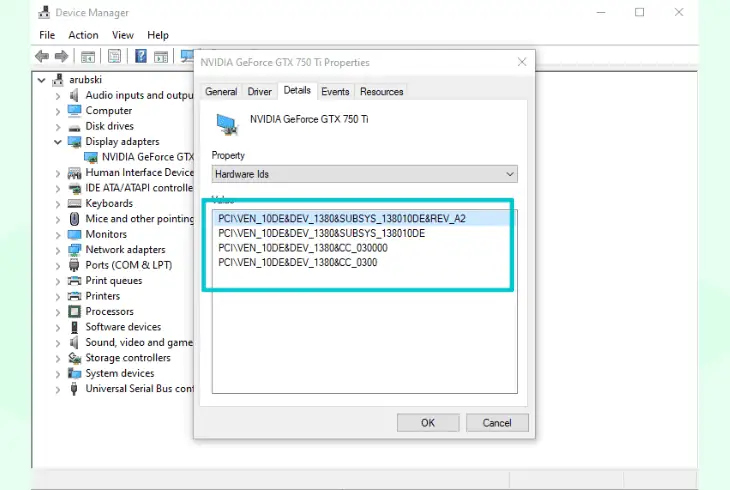Click the Back arrow toolbar icon
730x490 pixels.
[x=42, y=57]
